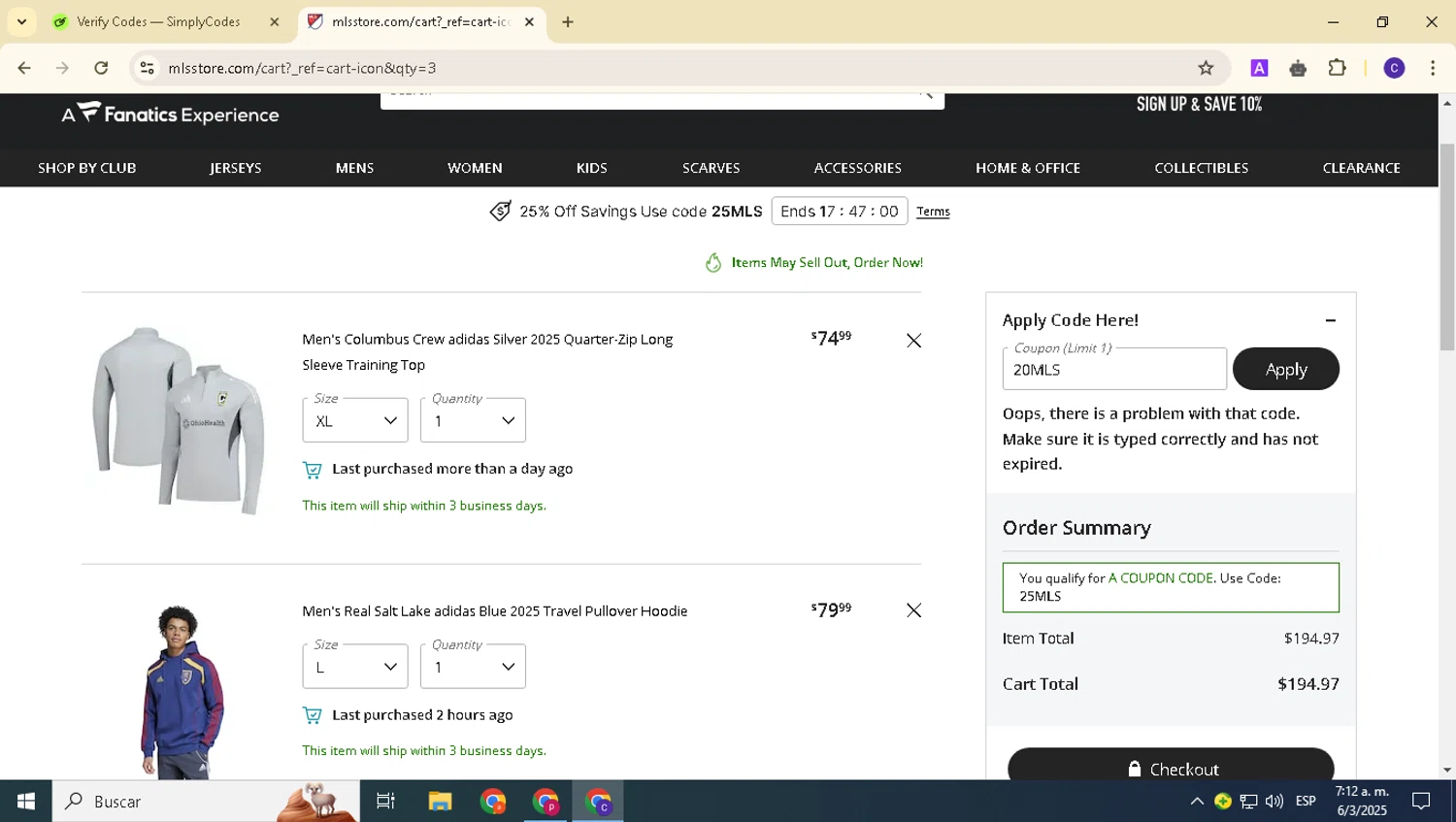Open a new browser tab
Screen dimensions: 1456x822
(568, 22)
